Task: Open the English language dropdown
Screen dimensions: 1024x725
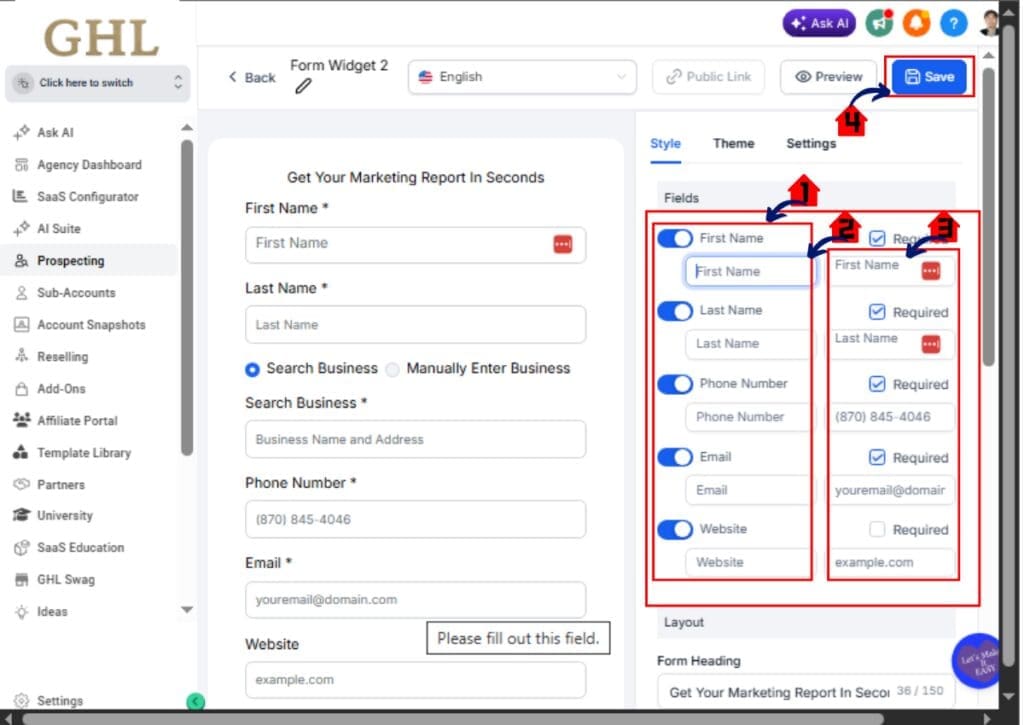Action: click(522, 77)
